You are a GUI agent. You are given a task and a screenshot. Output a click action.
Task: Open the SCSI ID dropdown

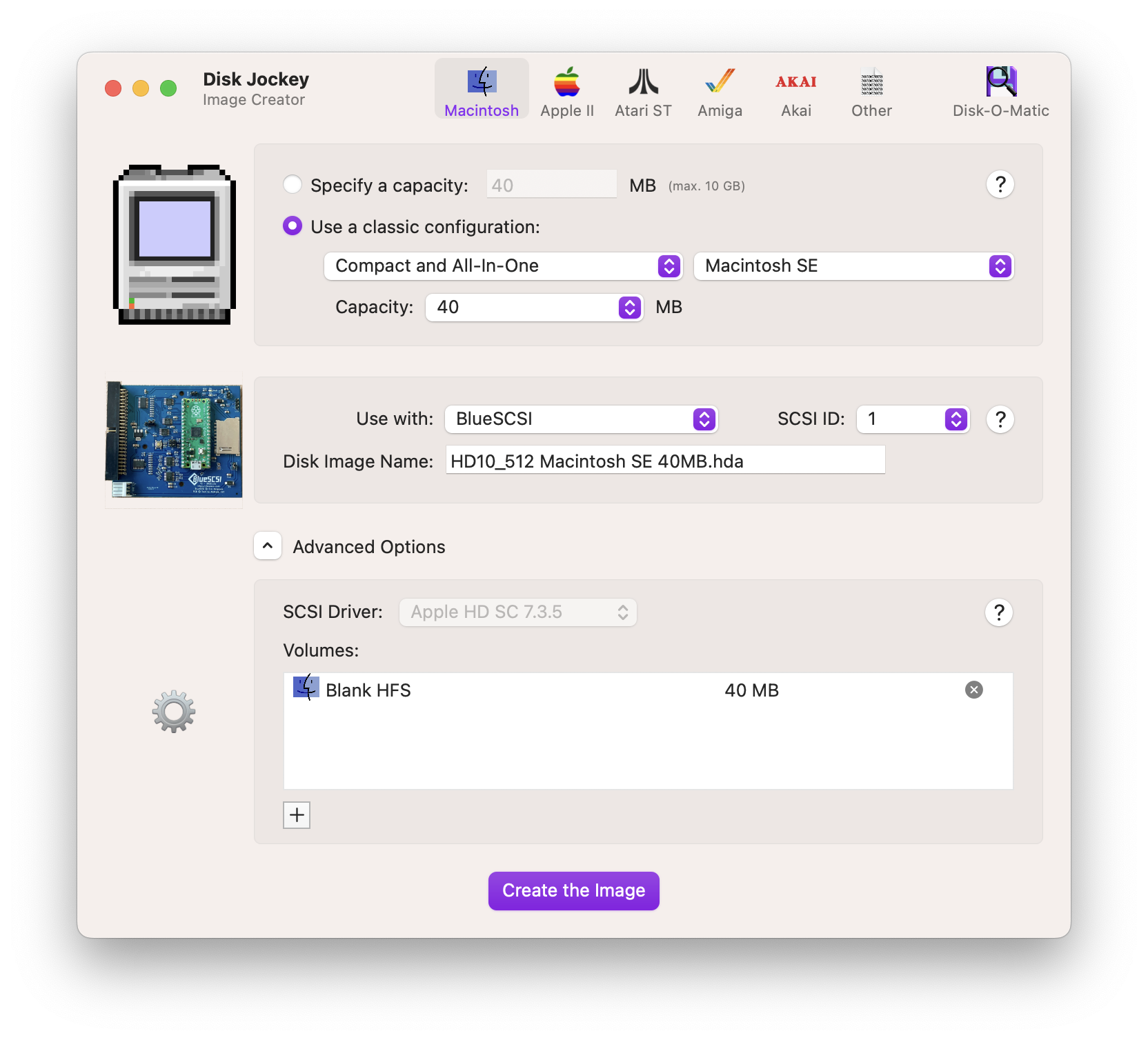913,419
